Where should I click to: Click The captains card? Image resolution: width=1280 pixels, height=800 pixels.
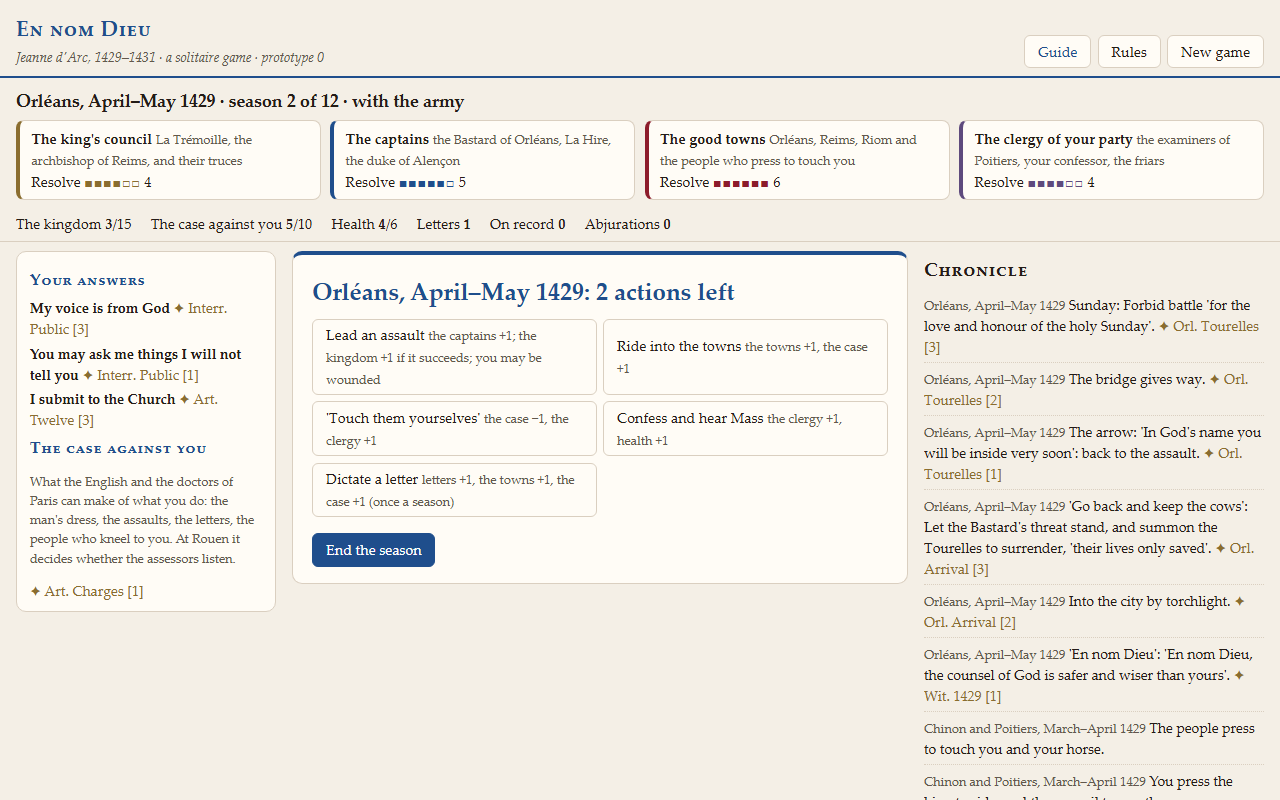482,160
